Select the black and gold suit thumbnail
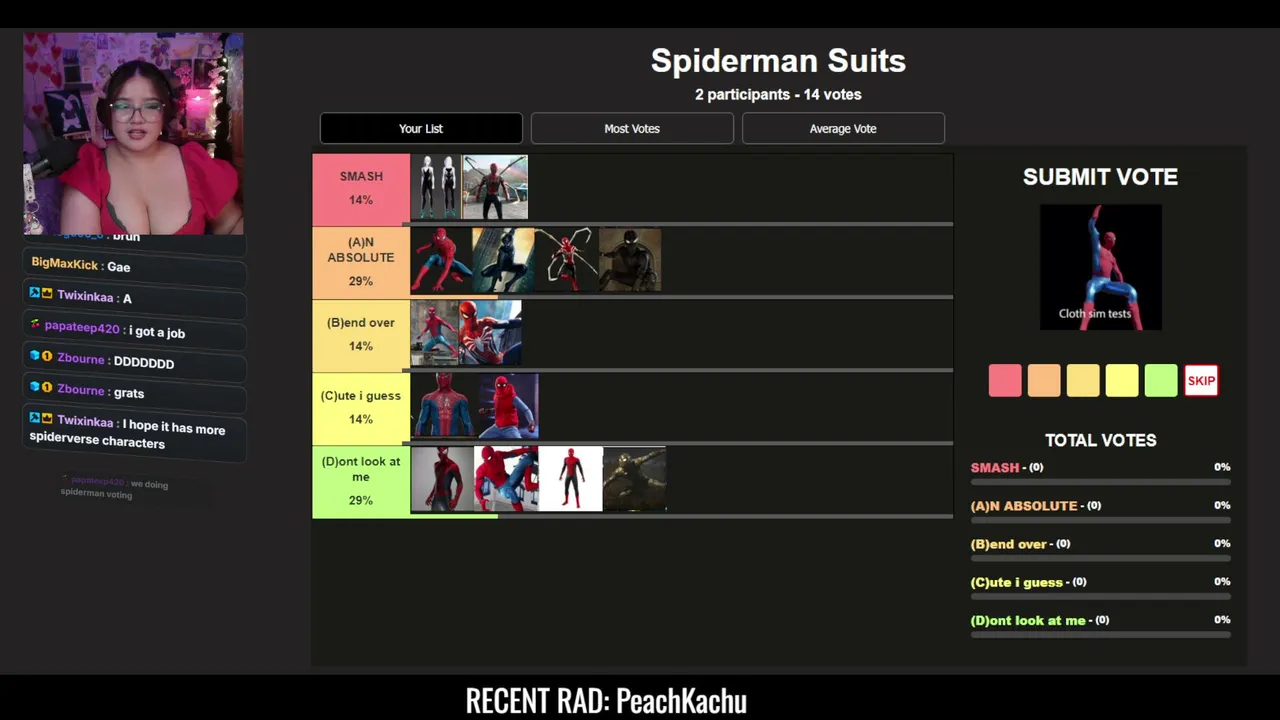Image resolution: width=1280 pixels, height=720 pixels. tap(635, 479)
